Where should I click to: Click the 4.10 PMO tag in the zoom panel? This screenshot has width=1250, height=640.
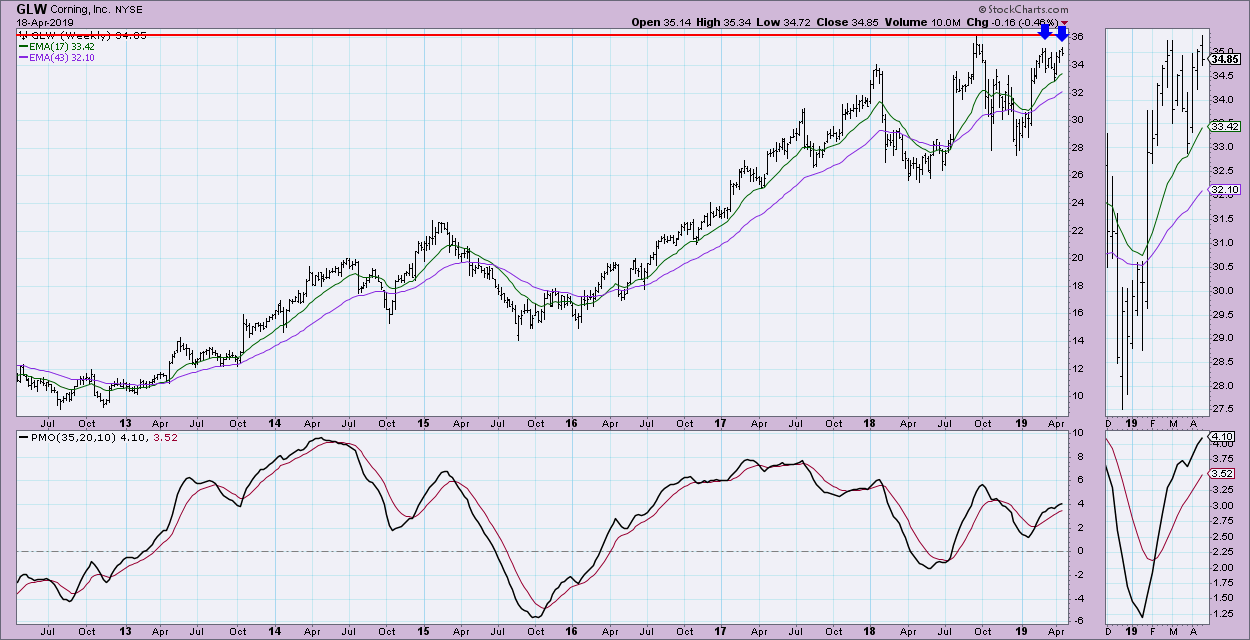tap(1222, 438)
